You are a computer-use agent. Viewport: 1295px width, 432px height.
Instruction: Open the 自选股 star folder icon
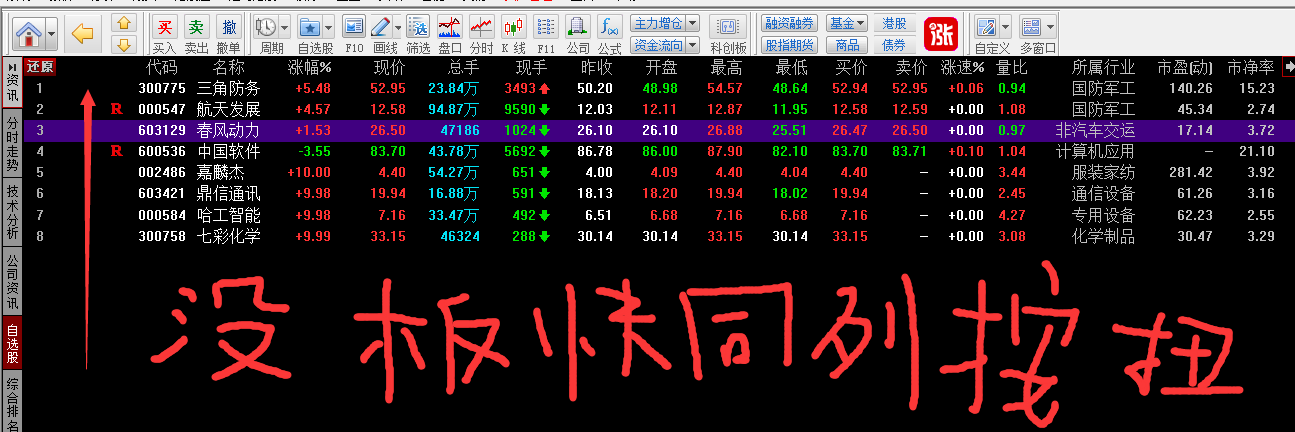310,27
